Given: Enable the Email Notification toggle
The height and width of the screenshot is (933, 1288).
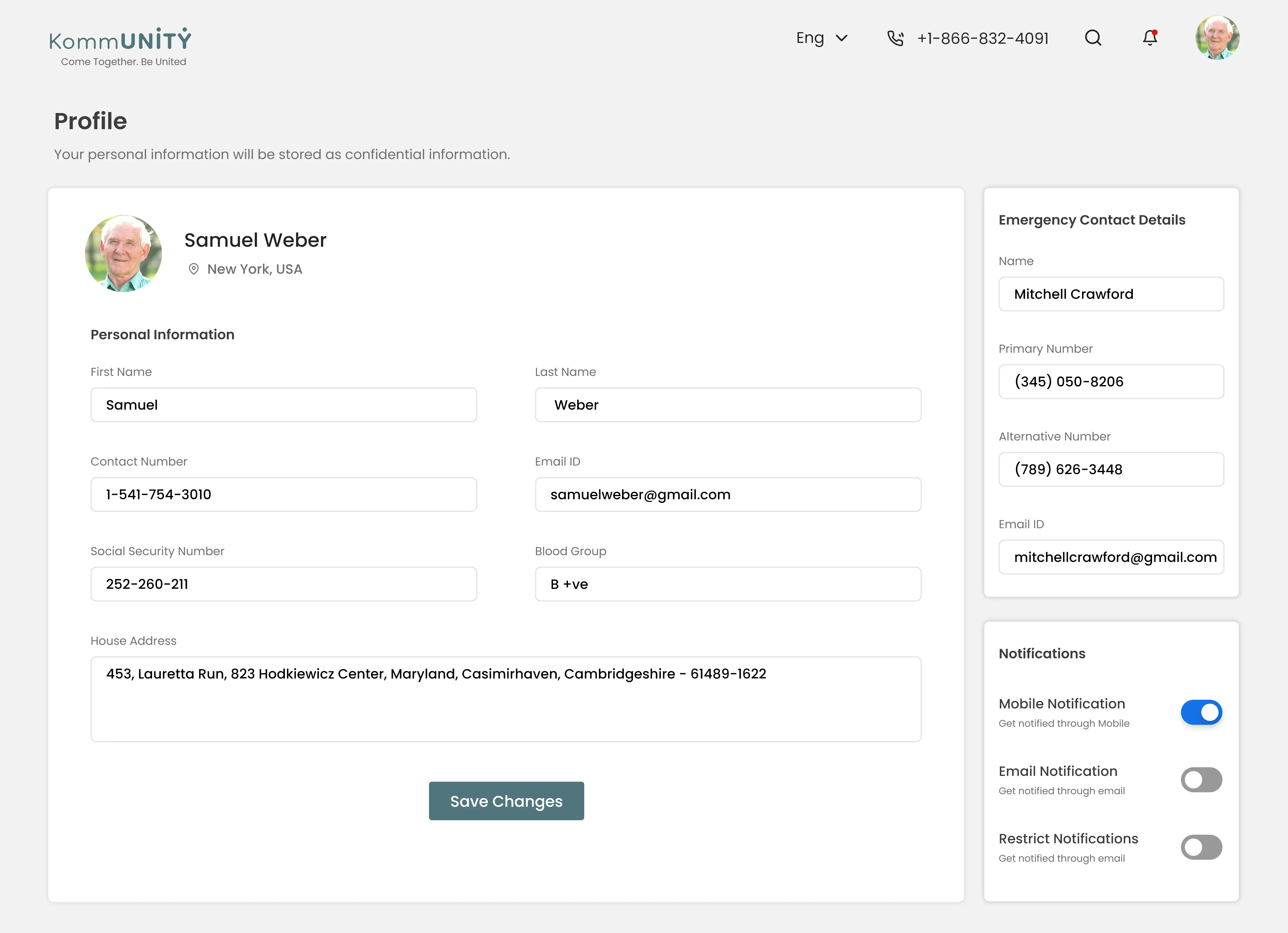Looking at the screenshot, I should [x=1201, y=780].
